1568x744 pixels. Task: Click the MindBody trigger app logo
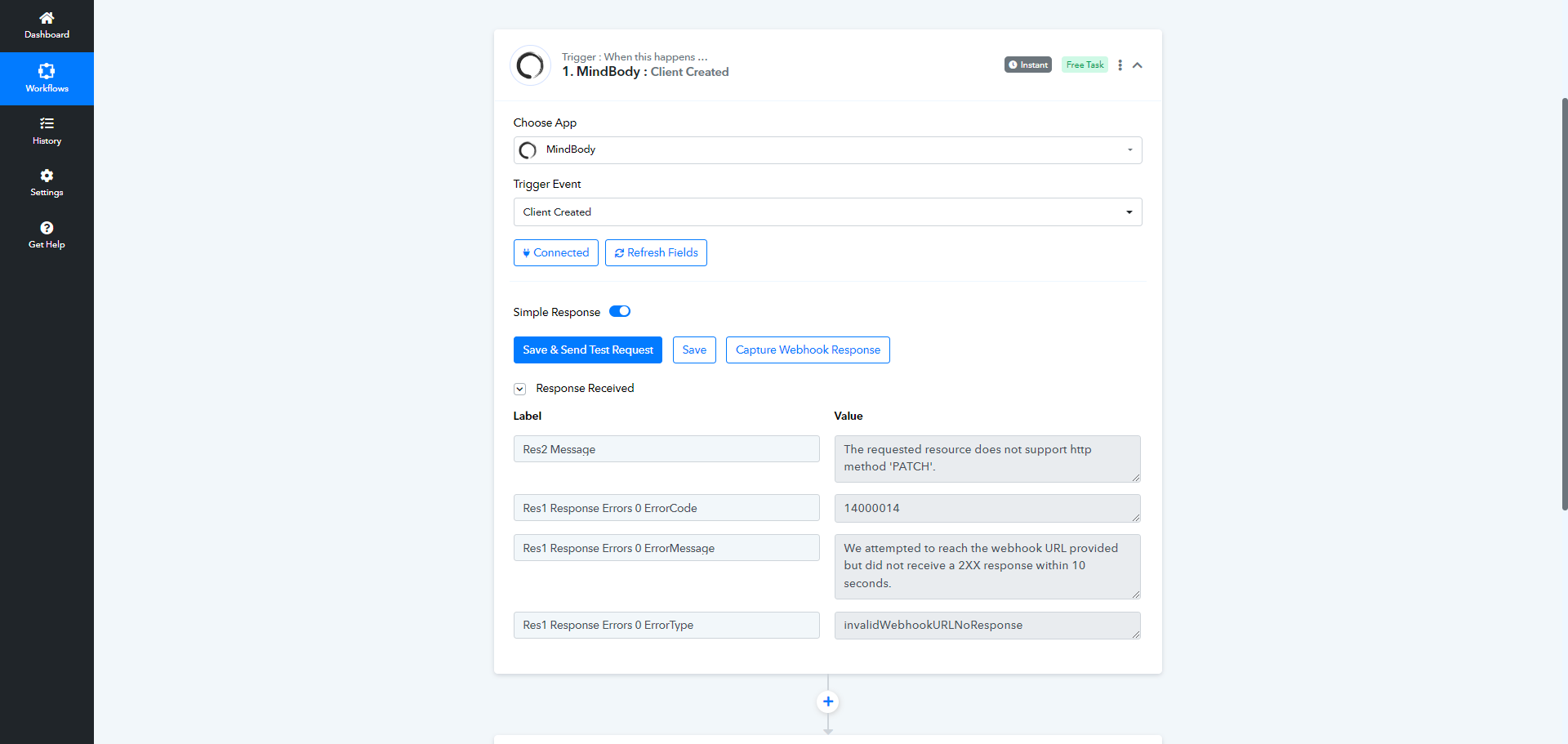click(x=530, y=65)
